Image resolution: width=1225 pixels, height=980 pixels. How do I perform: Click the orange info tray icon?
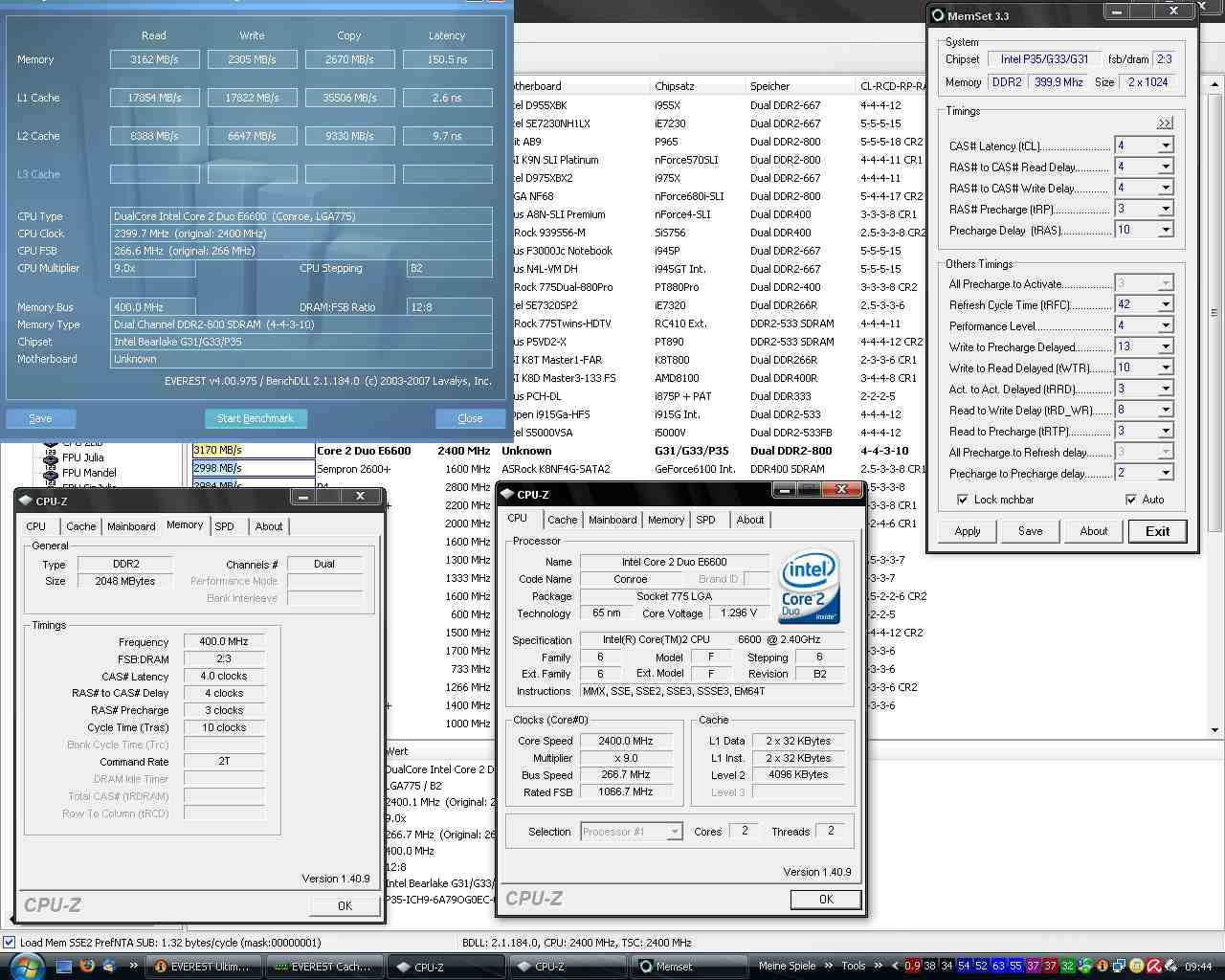1102,966
